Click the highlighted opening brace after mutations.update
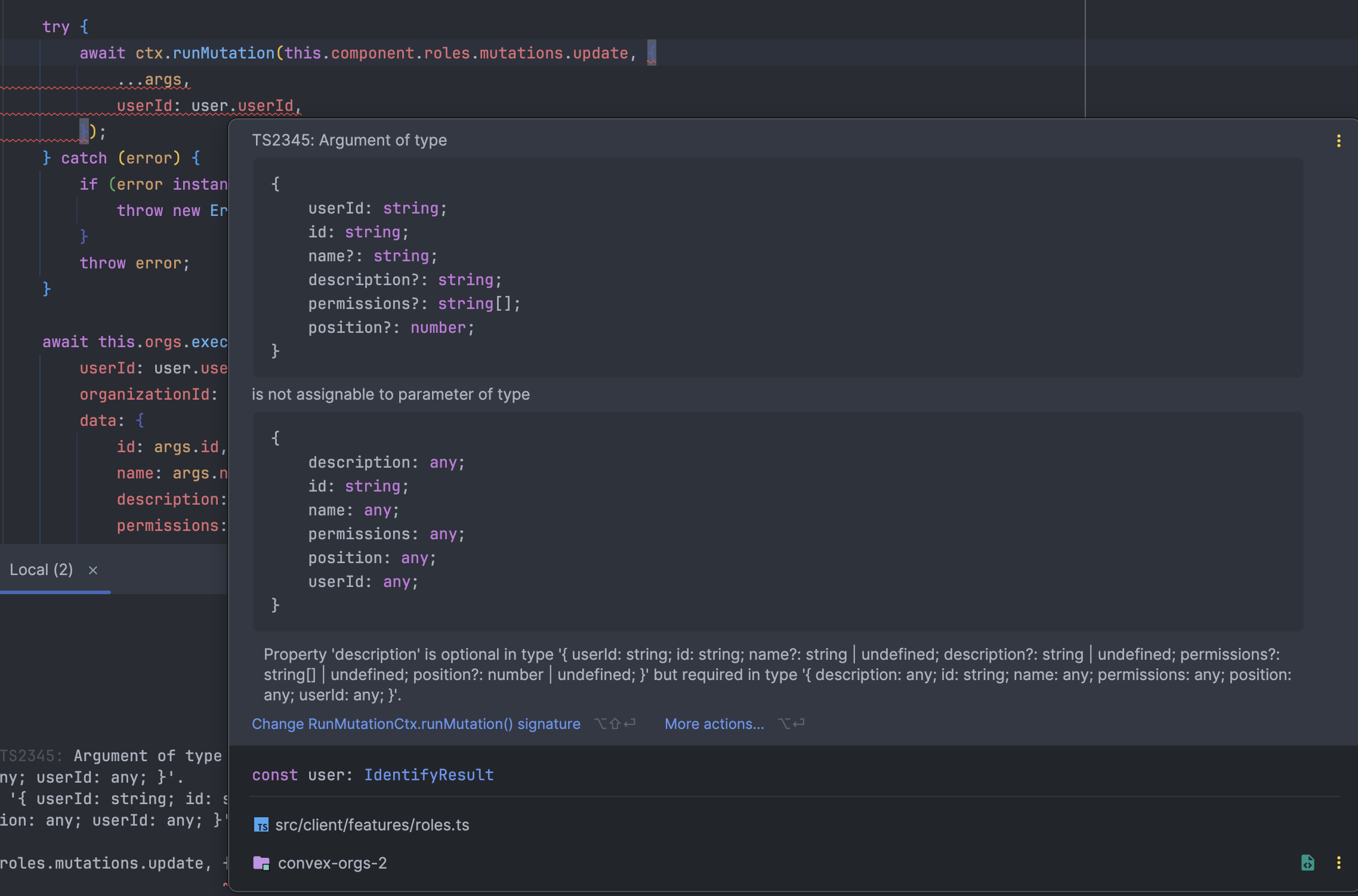This screenshot has width=1358, height=896. point(652,53)
